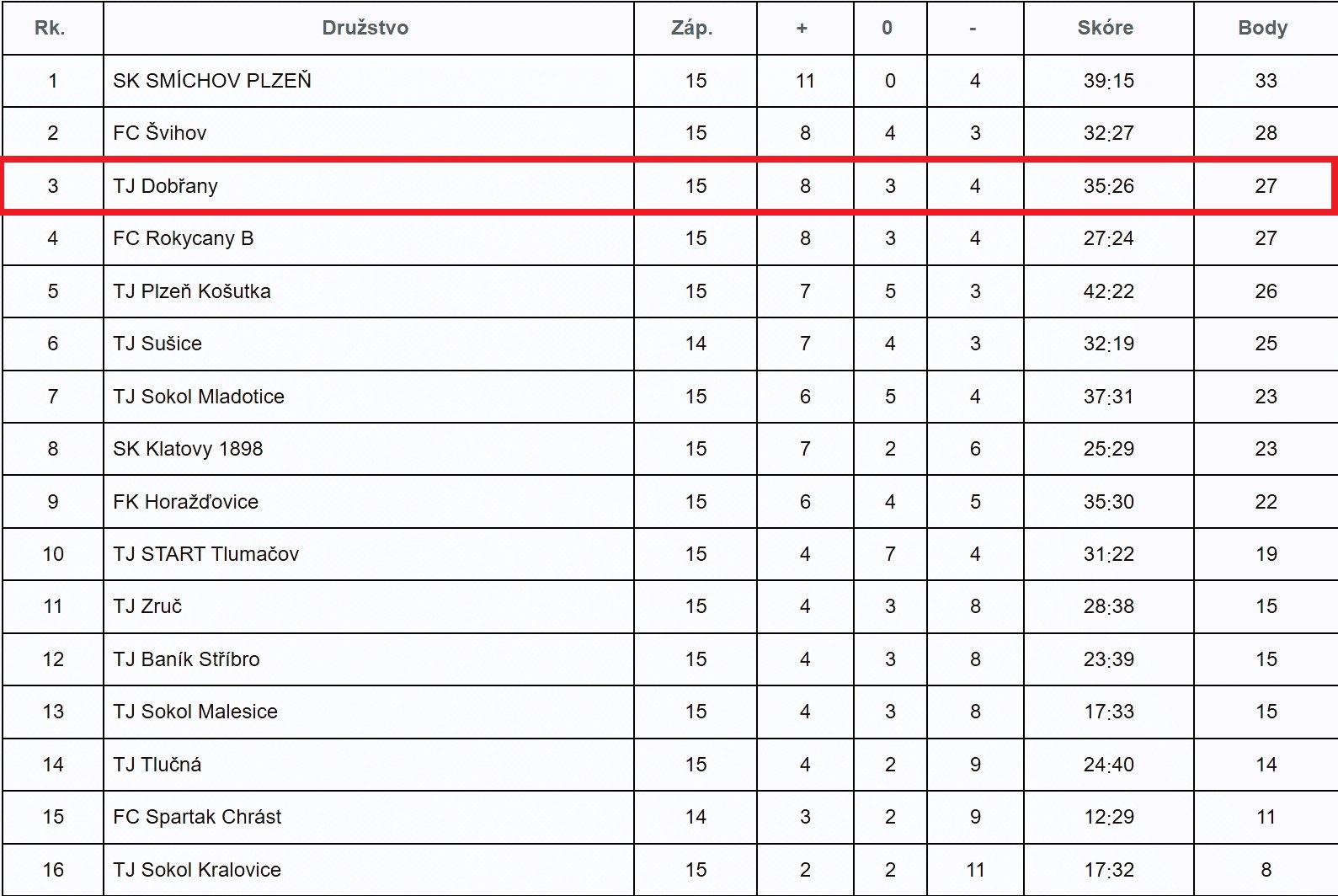Click the Skóre column header
This screenshot has height=896, width=1338.
(1105, 28)
